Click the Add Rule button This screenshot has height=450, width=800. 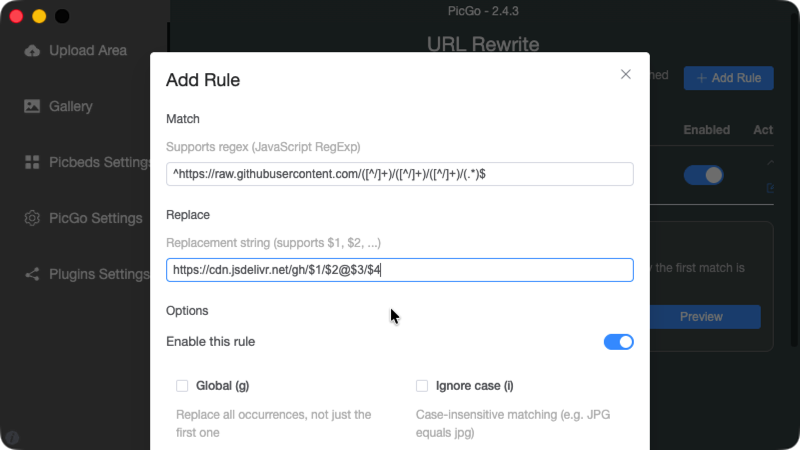click(728, 78)
